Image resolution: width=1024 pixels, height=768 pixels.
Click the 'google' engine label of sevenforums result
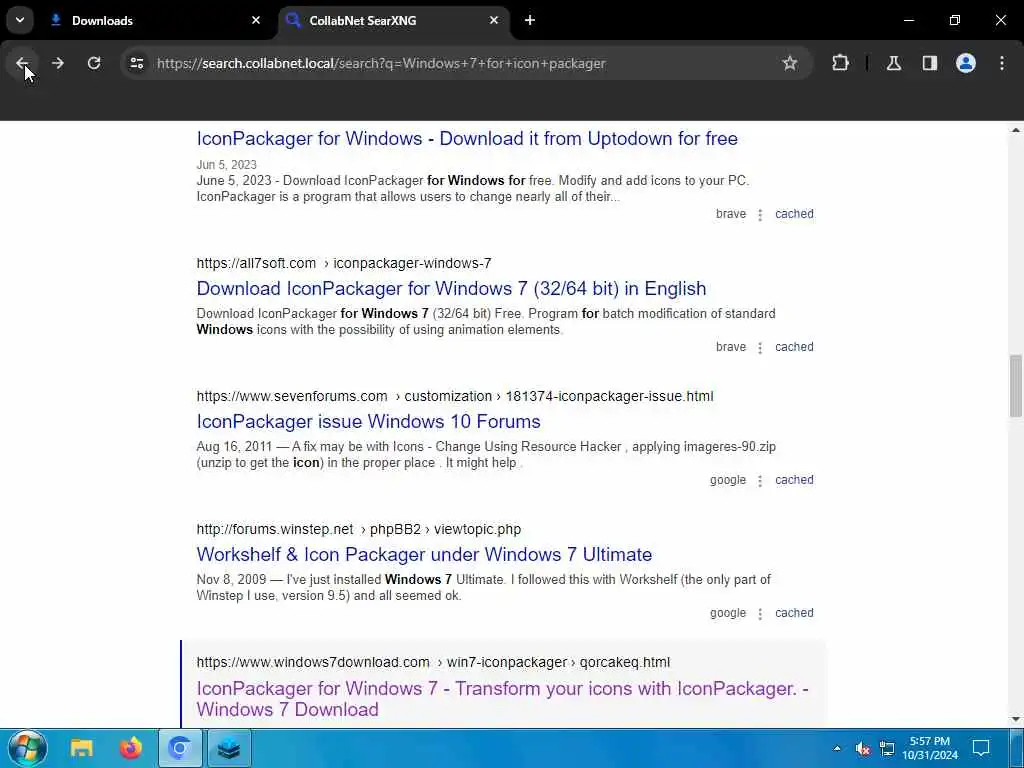728,480
